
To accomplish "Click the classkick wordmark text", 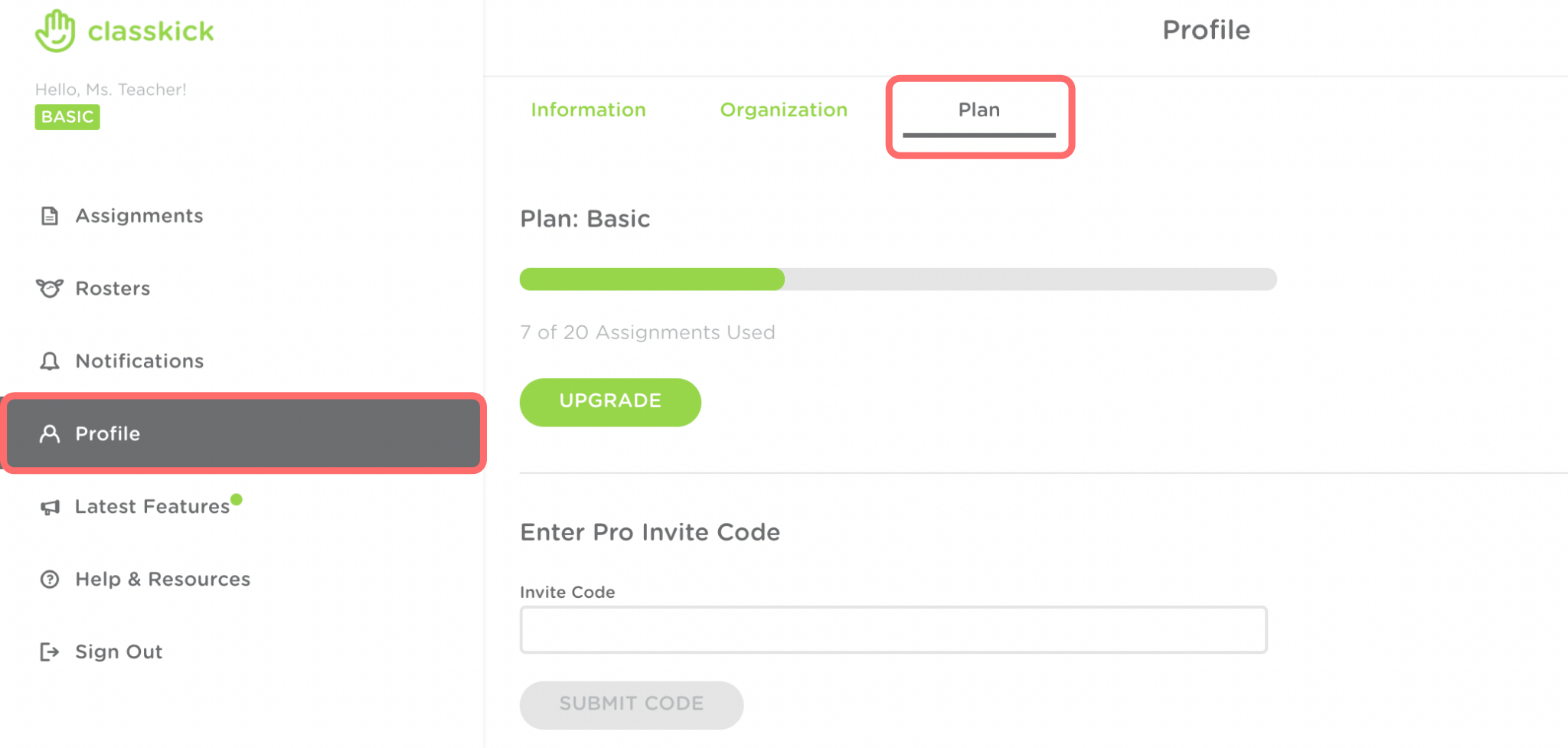I will click(x=151, y=31).
